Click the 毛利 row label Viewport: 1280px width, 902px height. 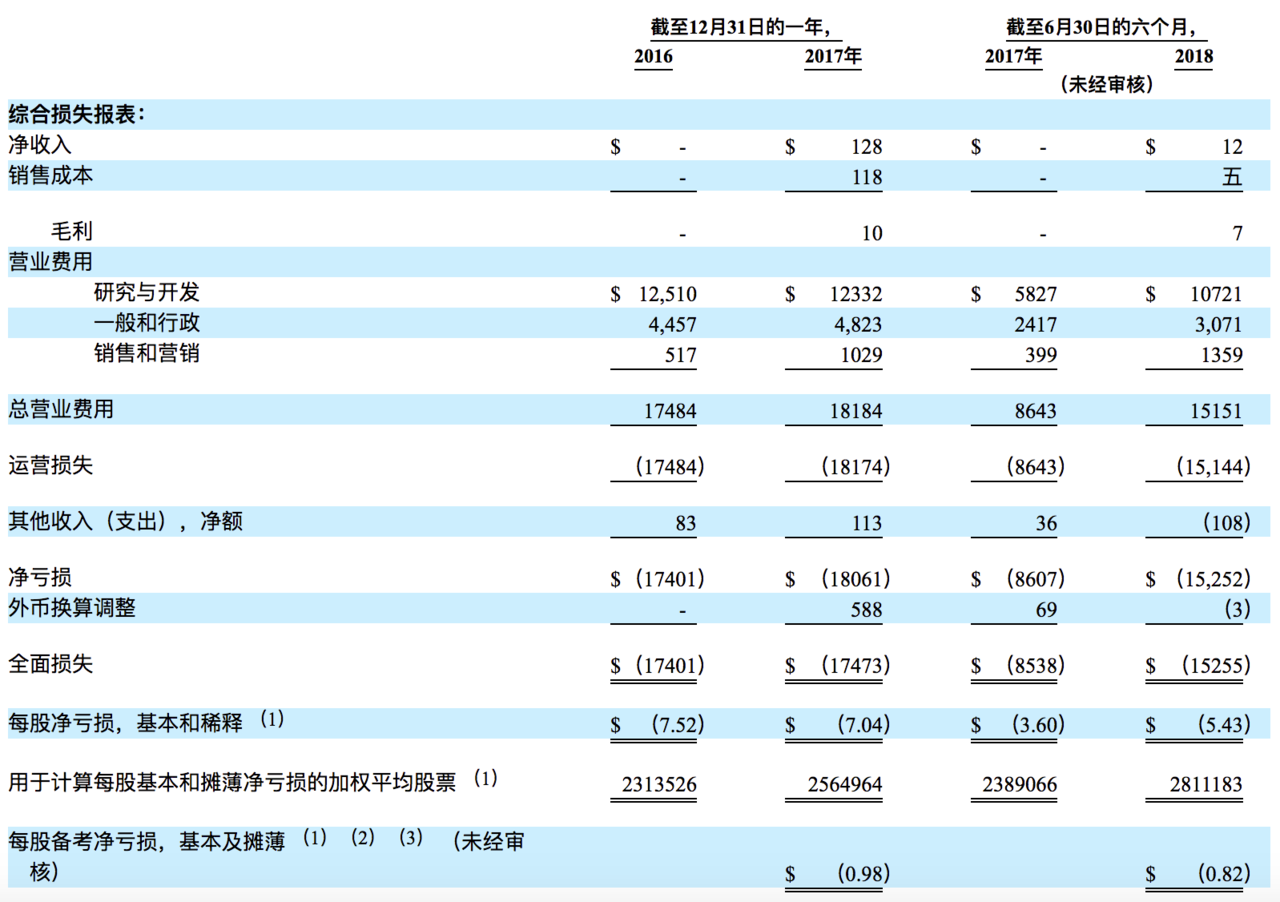pyautogui.click(x=72, y=231)
